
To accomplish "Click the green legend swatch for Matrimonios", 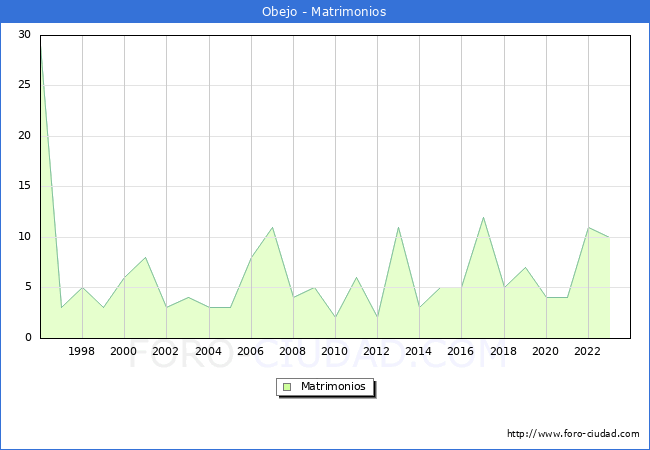I will tap(287, 387).
